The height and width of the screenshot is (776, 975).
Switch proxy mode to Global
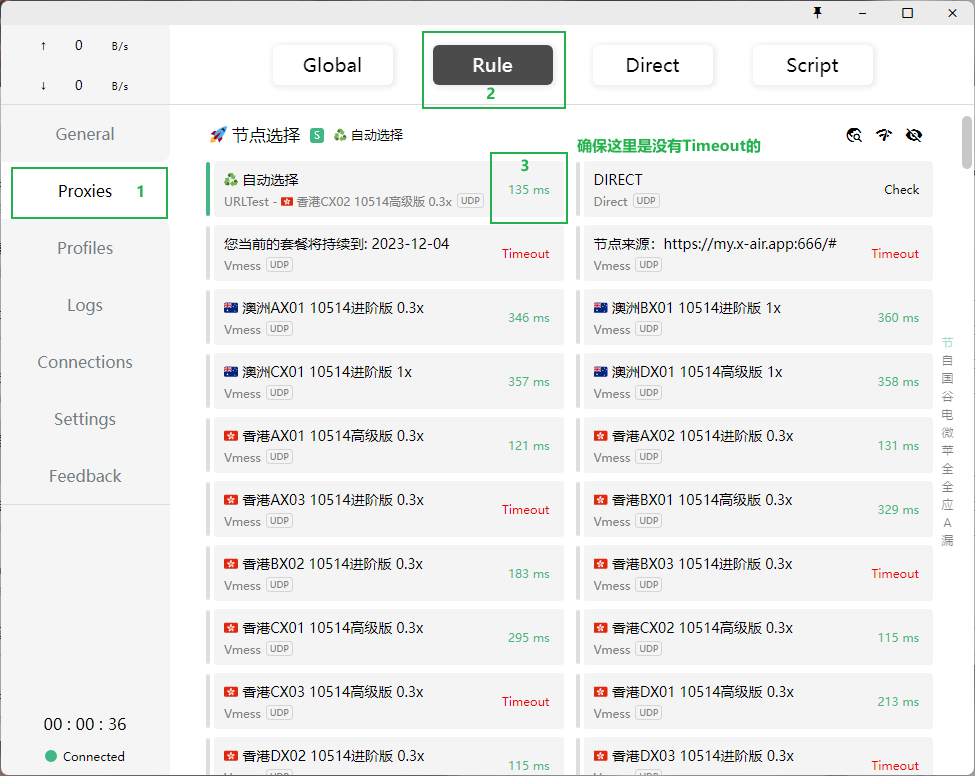click(x=332, y=65)
